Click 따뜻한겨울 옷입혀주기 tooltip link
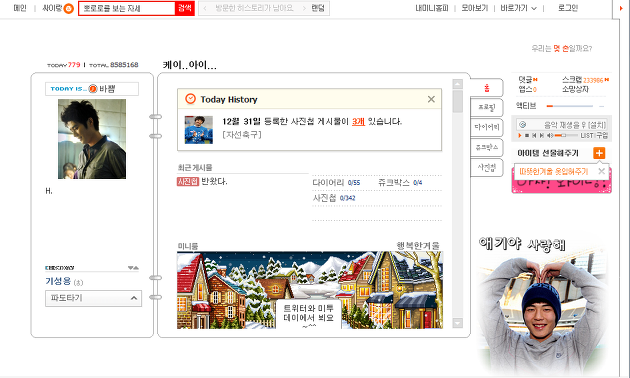The image size is (630, 378). (x=553, y=172)
